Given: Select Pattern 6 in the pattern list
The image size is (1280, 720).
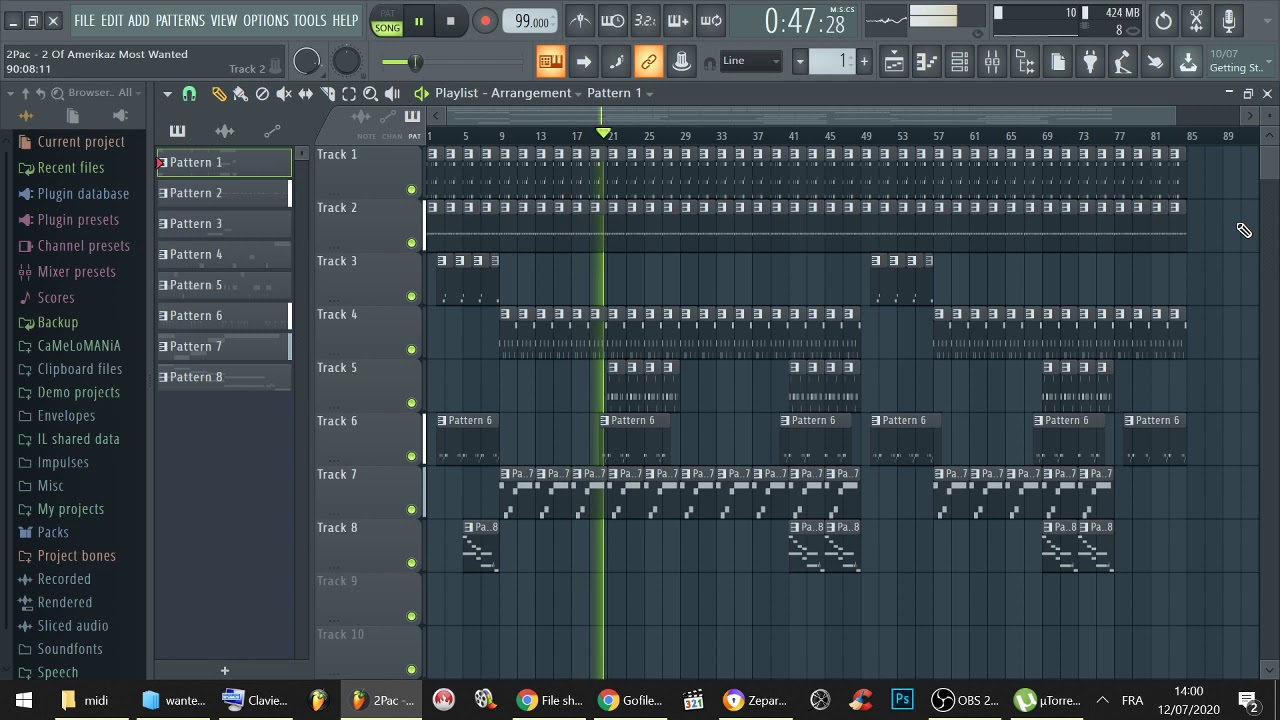Looking at the screenshot, I should [224, 316].
